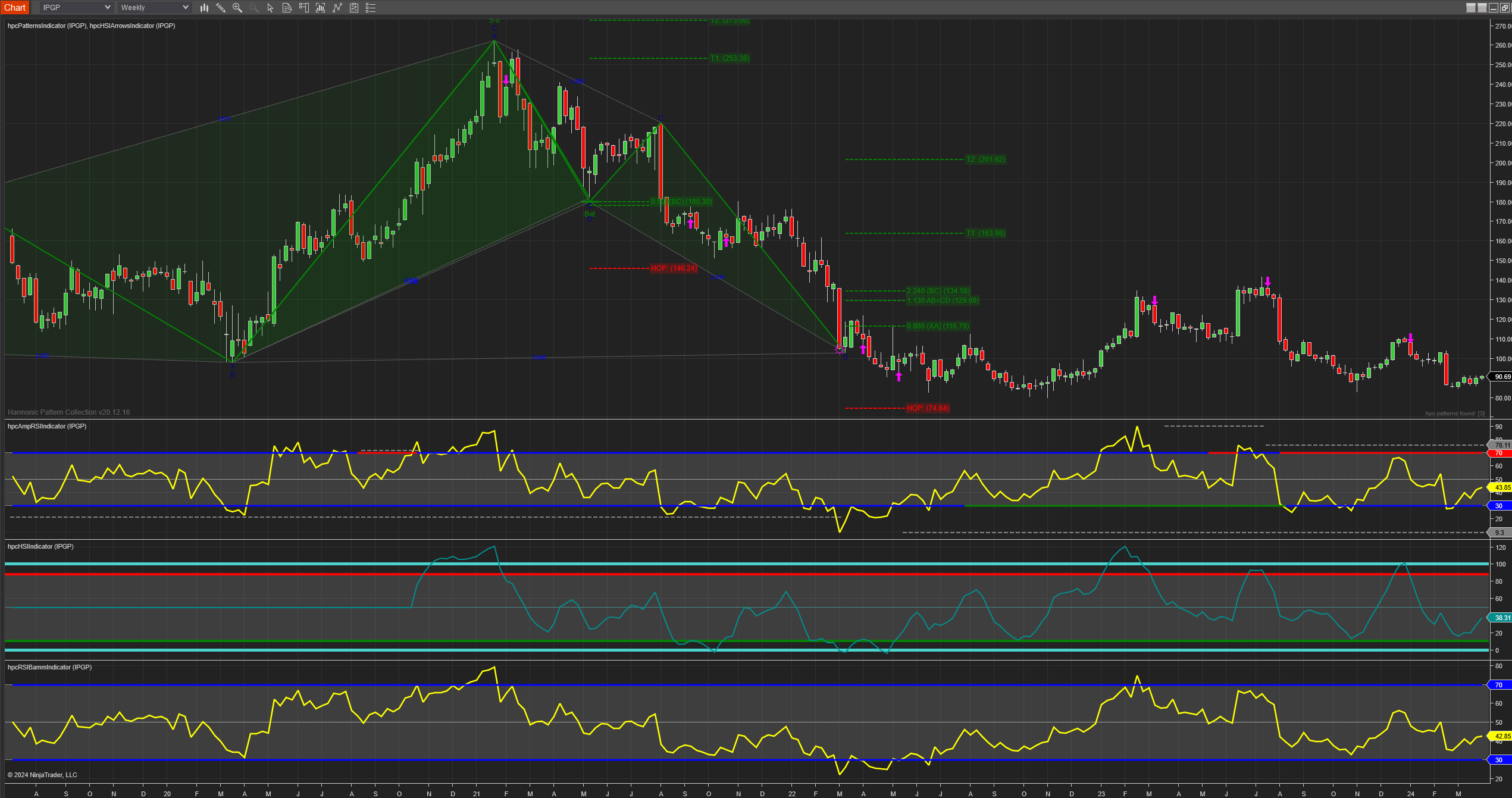Screen dimensions: 1512x798
Task: Activate the zoom in magnifier
Action: 237,8
